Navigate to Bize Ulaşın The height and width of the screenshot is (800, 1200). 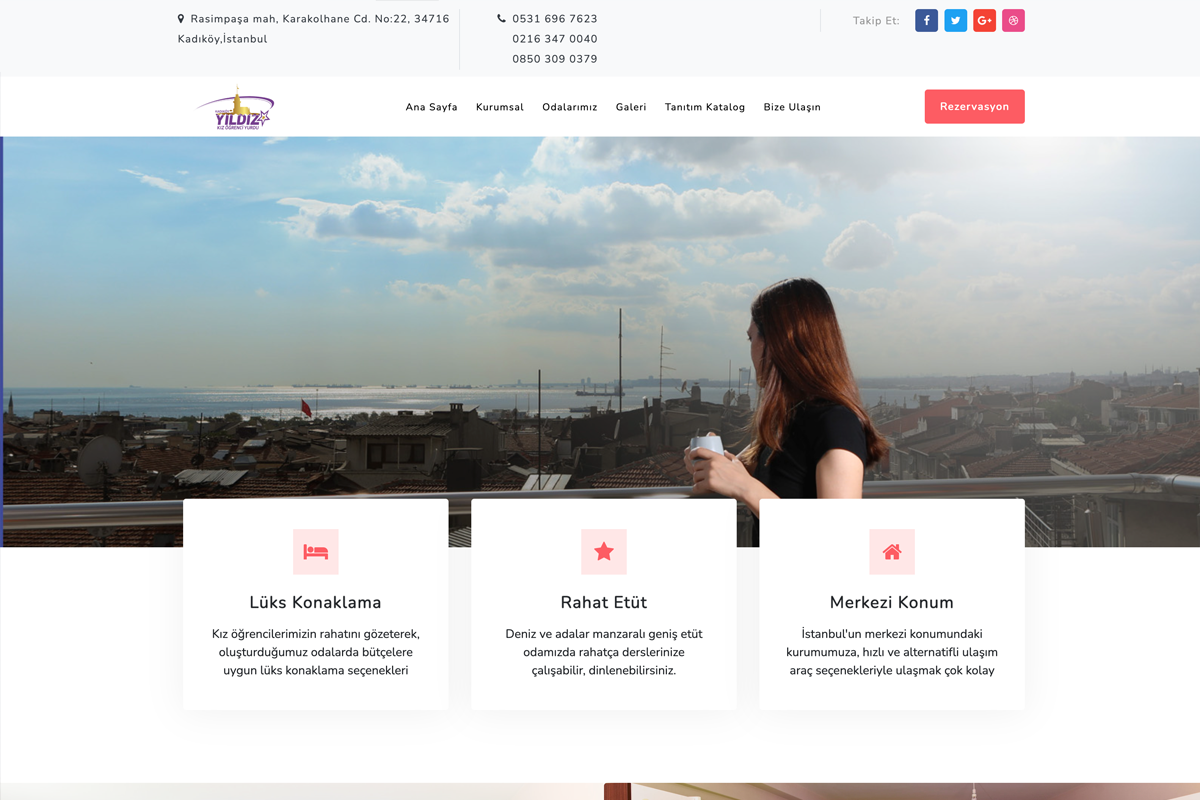[792, 107]
